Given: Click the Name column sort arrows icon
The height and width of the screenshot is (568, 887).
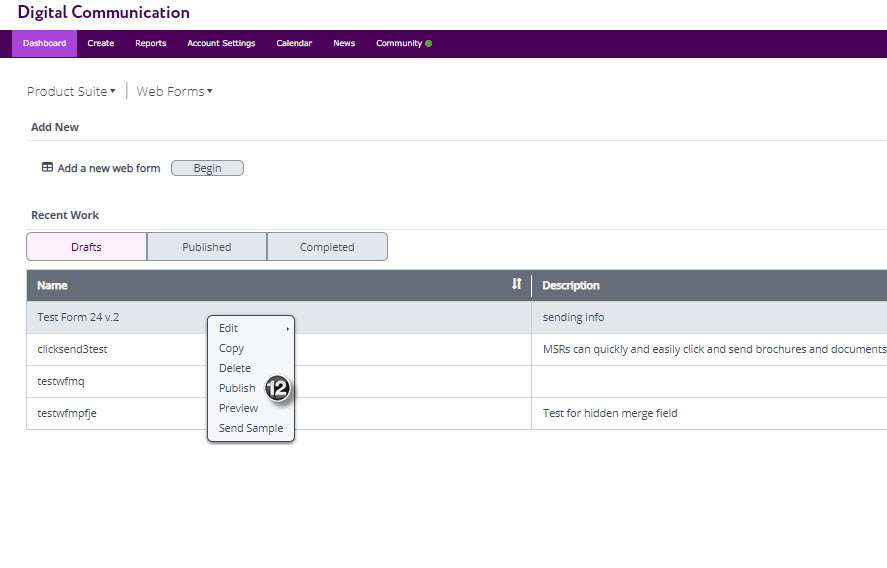Looking at the screenshot, I should (x=516, y=285).
